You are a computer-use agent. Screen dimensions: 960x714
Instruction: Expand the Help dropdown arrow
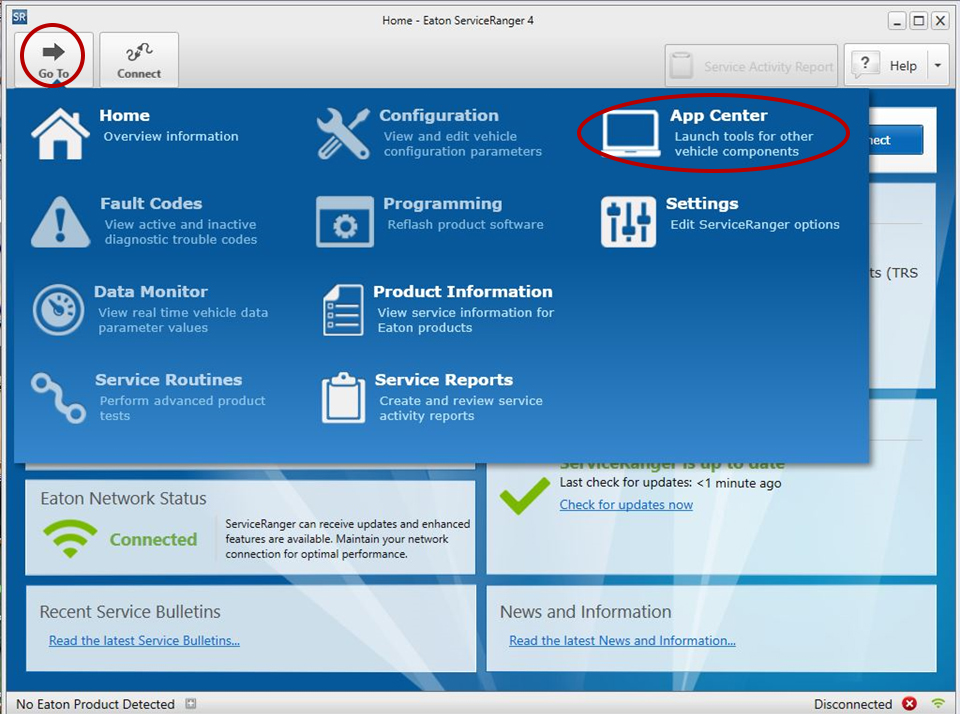coord(938,65)
